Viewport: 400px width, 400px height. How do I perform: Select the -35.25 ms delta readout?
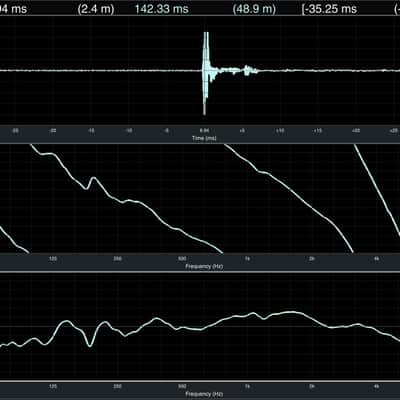pos(329,9)
